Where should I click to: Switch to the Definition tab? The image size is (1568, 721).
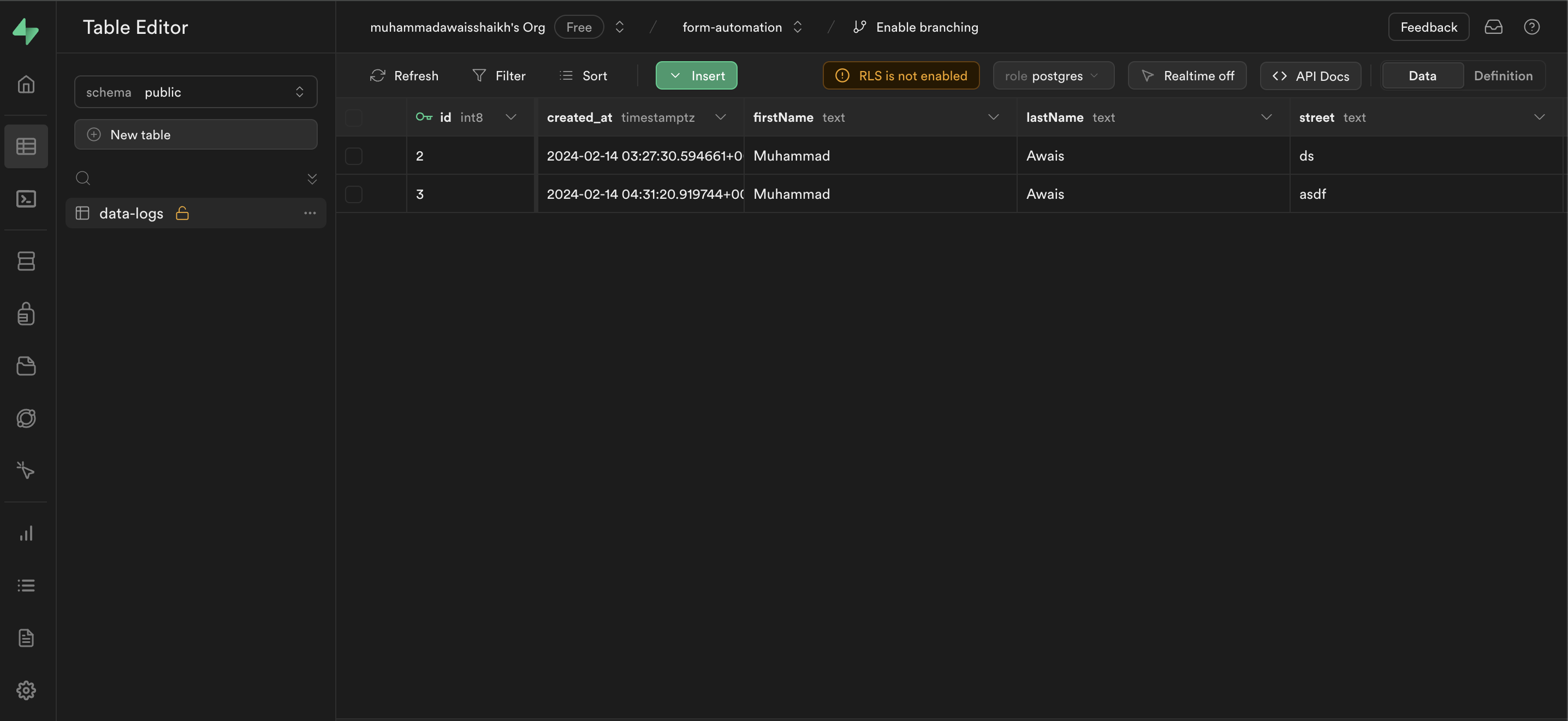click(1503, 75)
